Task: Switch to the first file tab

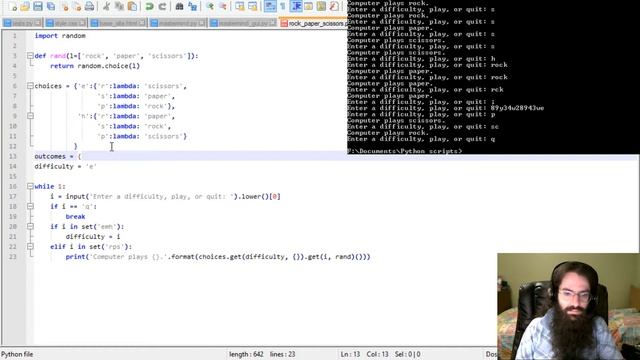Action: pos(22,23)
